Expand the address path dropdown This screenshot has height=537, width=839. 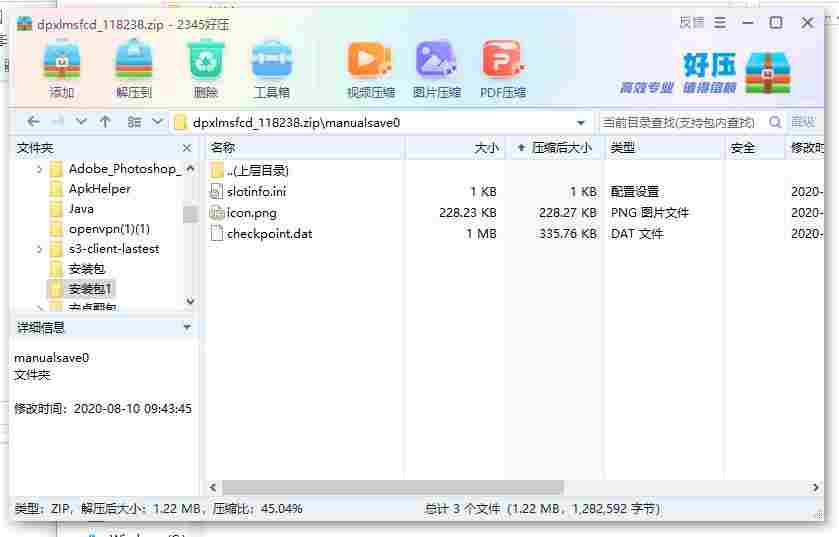click(581, 123)
